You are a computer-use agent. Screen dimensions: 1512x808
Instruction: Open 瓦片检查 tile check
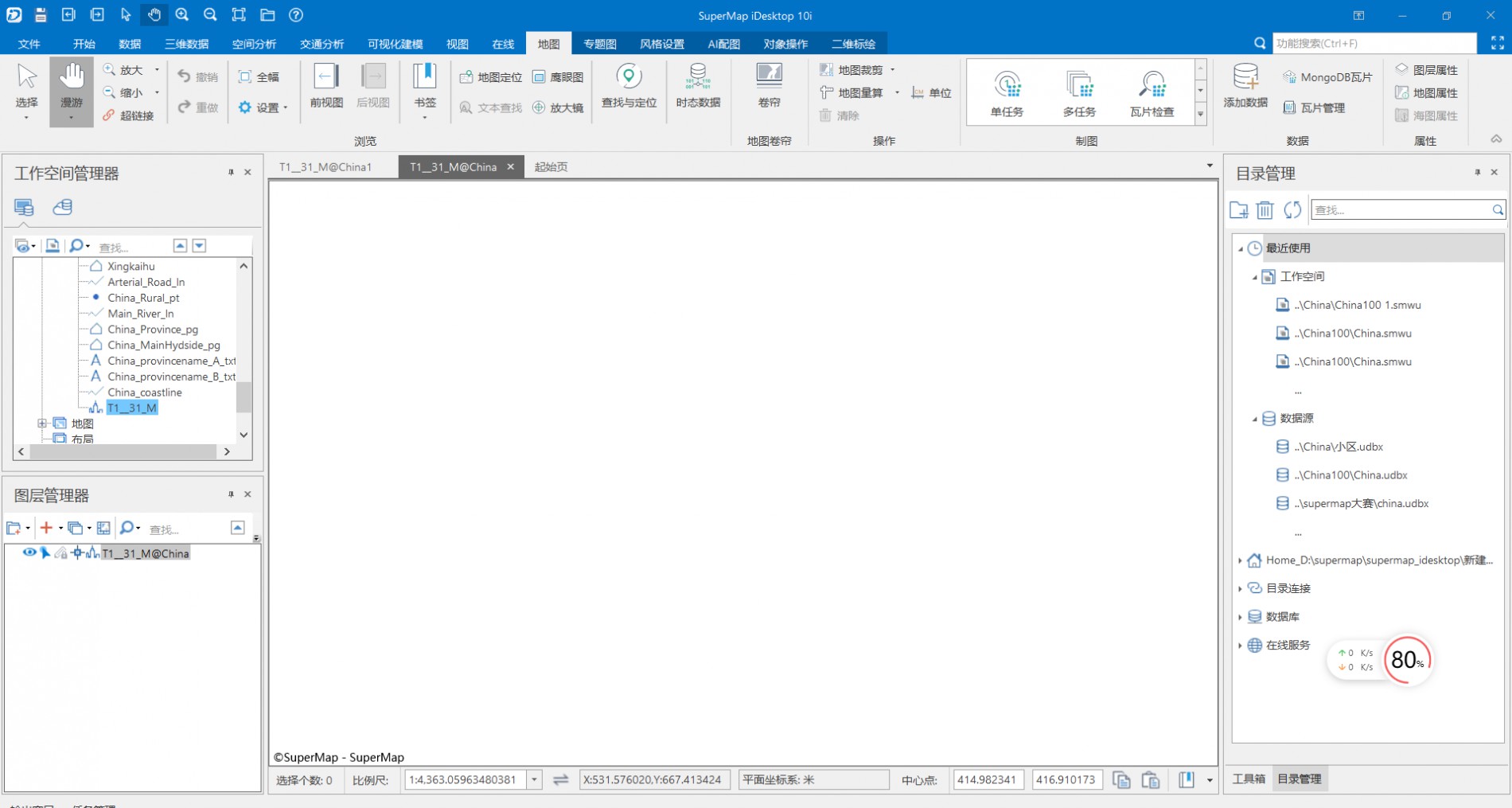pos(1152,93)
